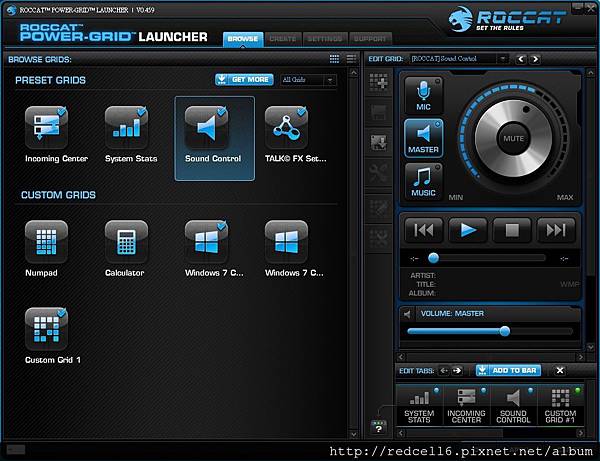Open the Calculator custom grid
This screenshot has height=461, width=600.
127,242
